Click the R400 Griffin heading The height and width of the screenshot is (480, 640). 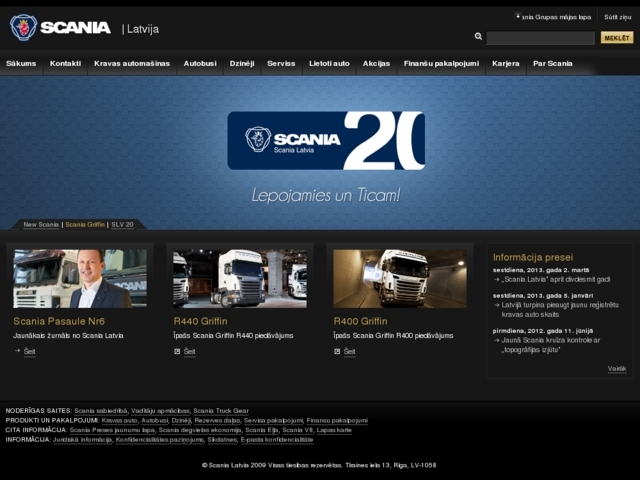(360, 321)
